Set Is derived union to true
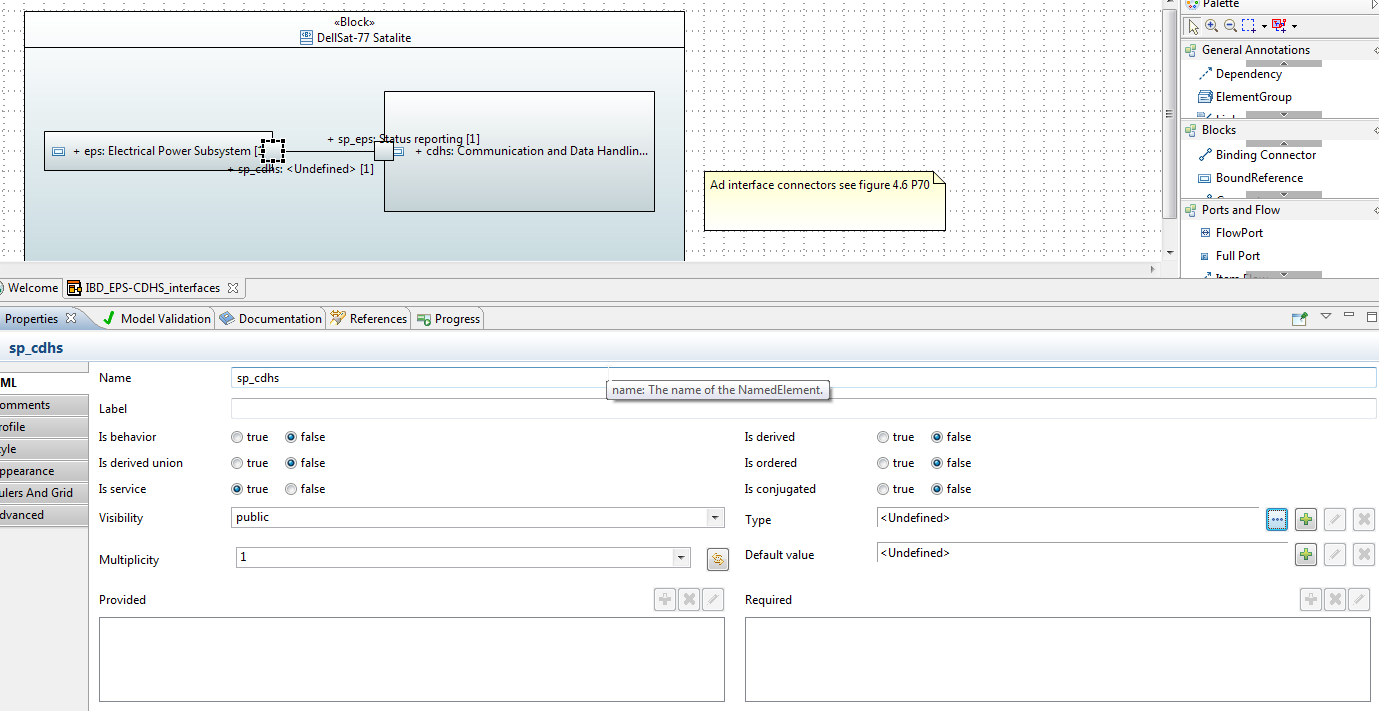 (x=237, y=463)
